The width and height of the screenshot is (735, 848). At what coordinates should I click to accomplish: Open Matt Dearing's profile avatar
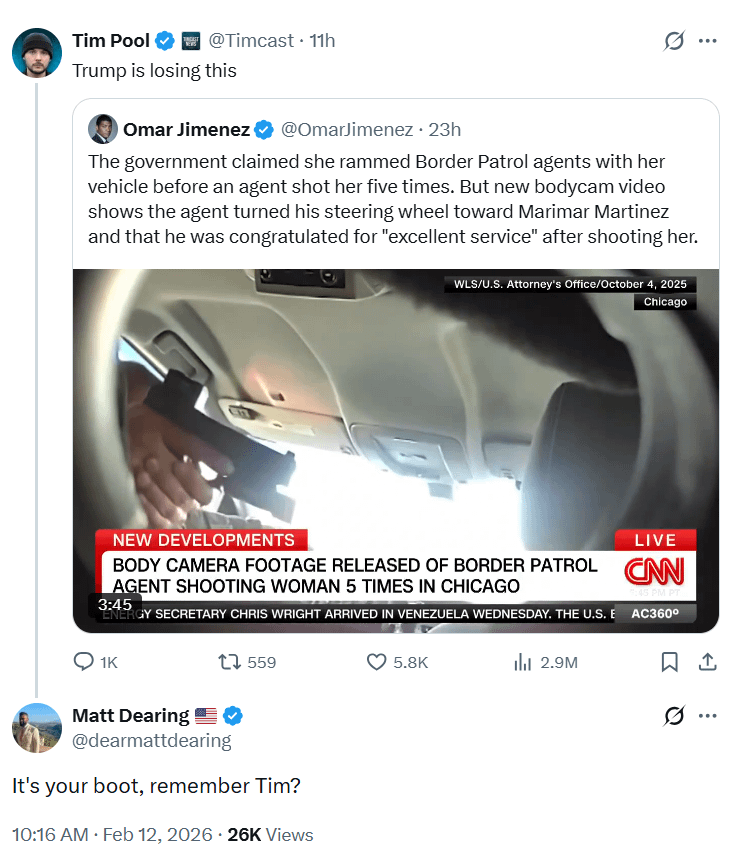37,727
